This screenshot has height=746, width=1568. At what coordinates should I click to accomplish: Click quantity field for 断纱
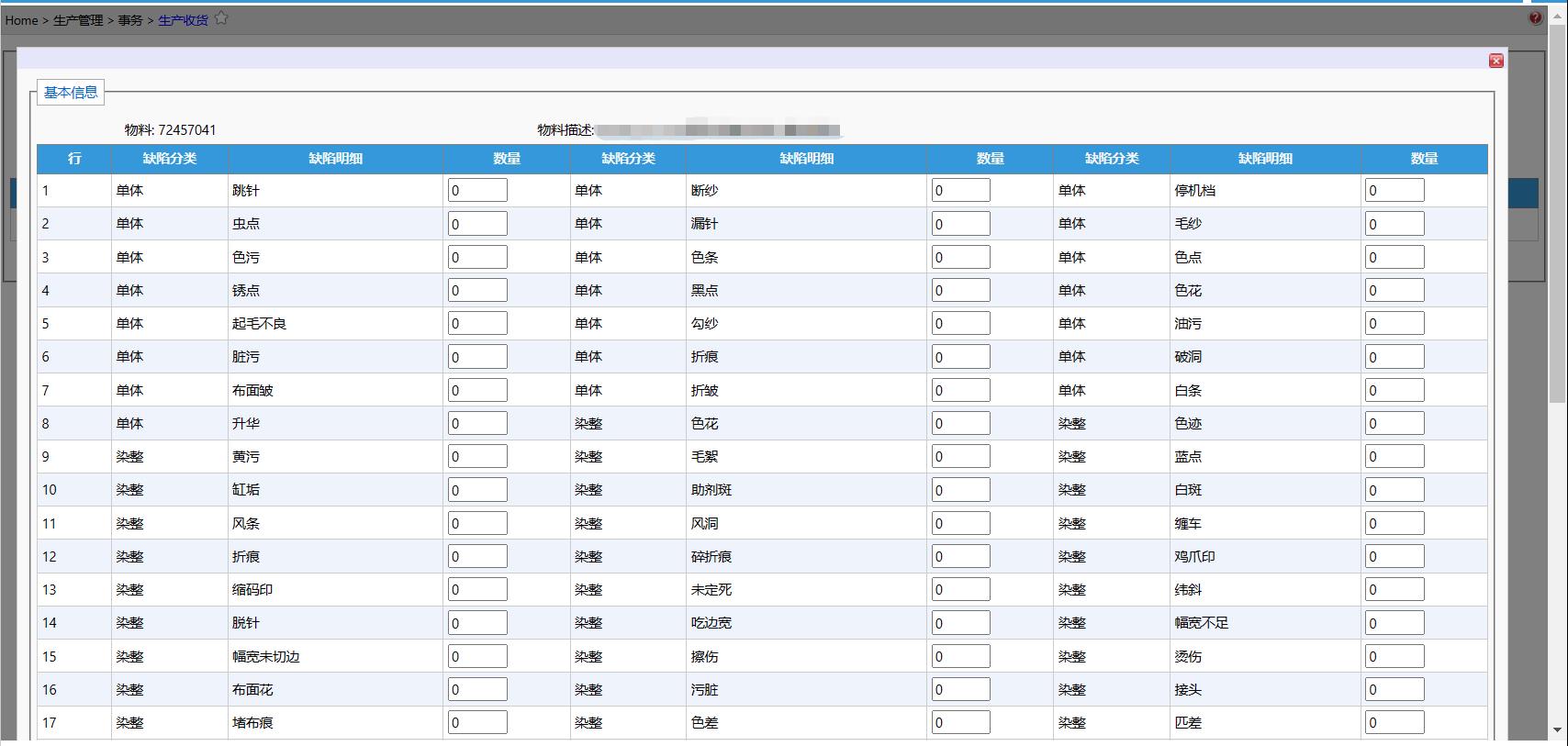pos(961,190)
